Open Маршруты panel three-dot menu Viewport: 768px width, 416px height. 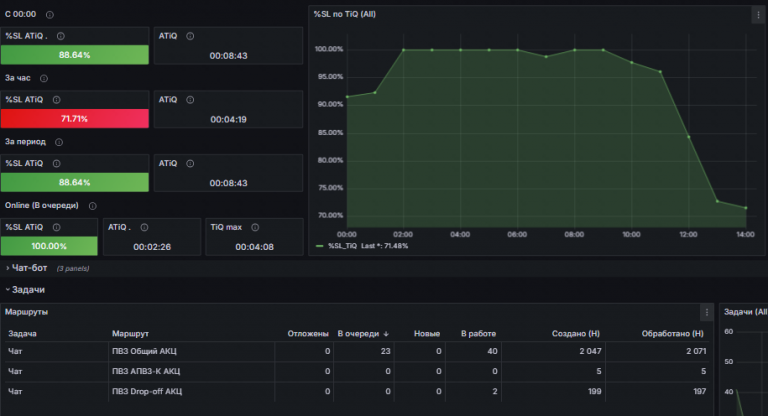click(706, 312)
